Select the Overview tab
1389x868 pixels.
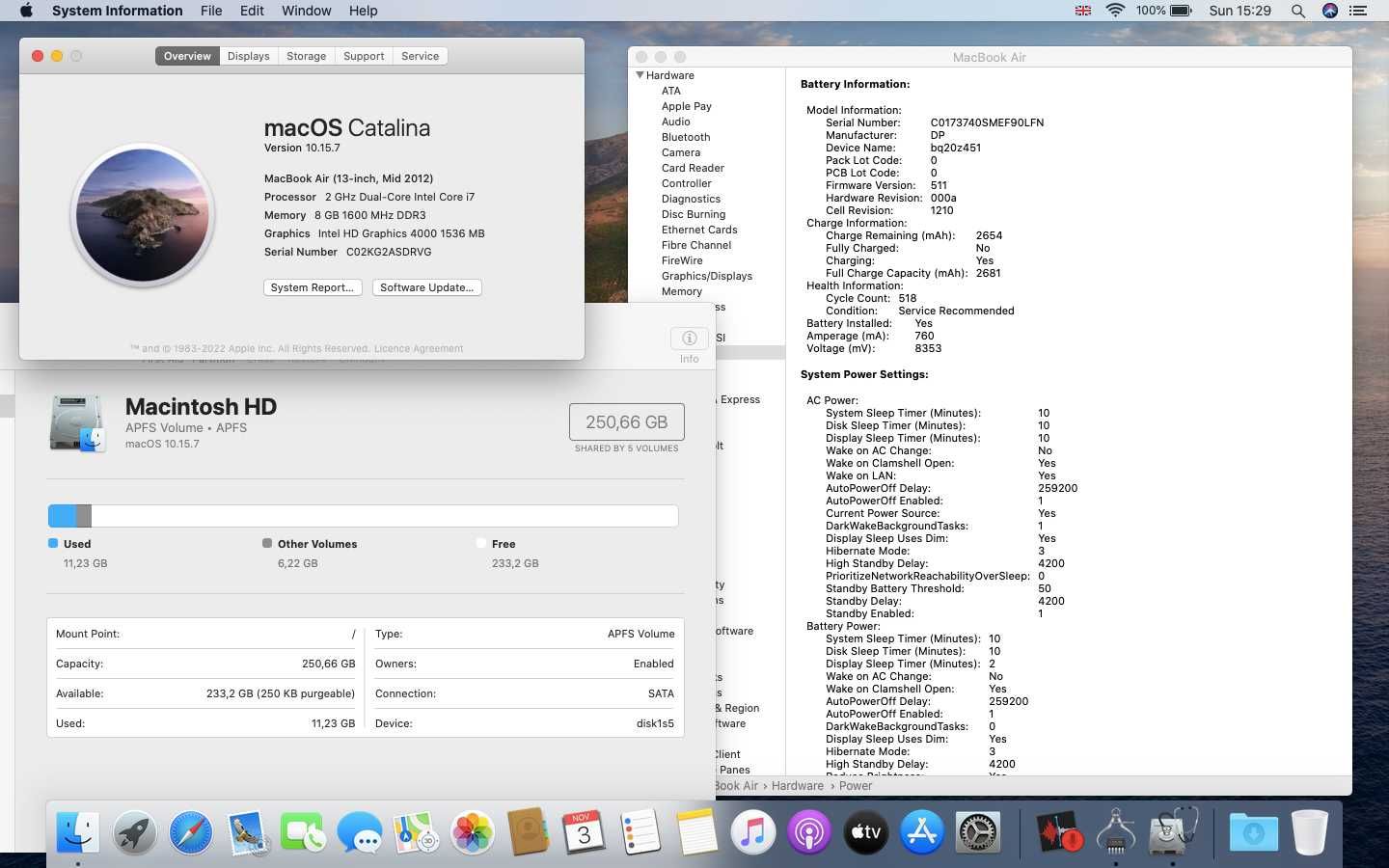click(x=187, y=56)
